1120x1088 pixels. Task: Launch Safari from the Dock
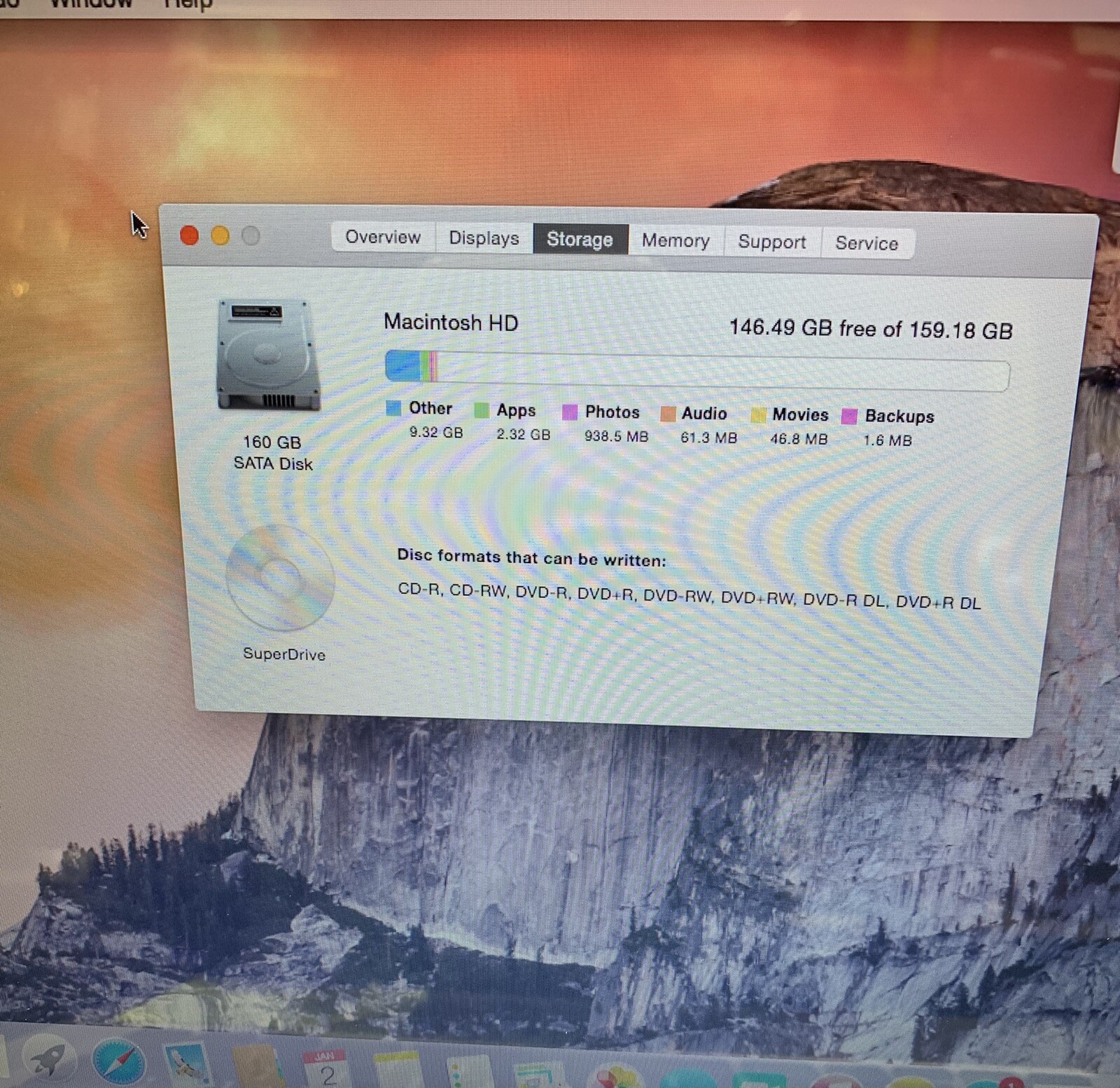(x=119, y=1062)
